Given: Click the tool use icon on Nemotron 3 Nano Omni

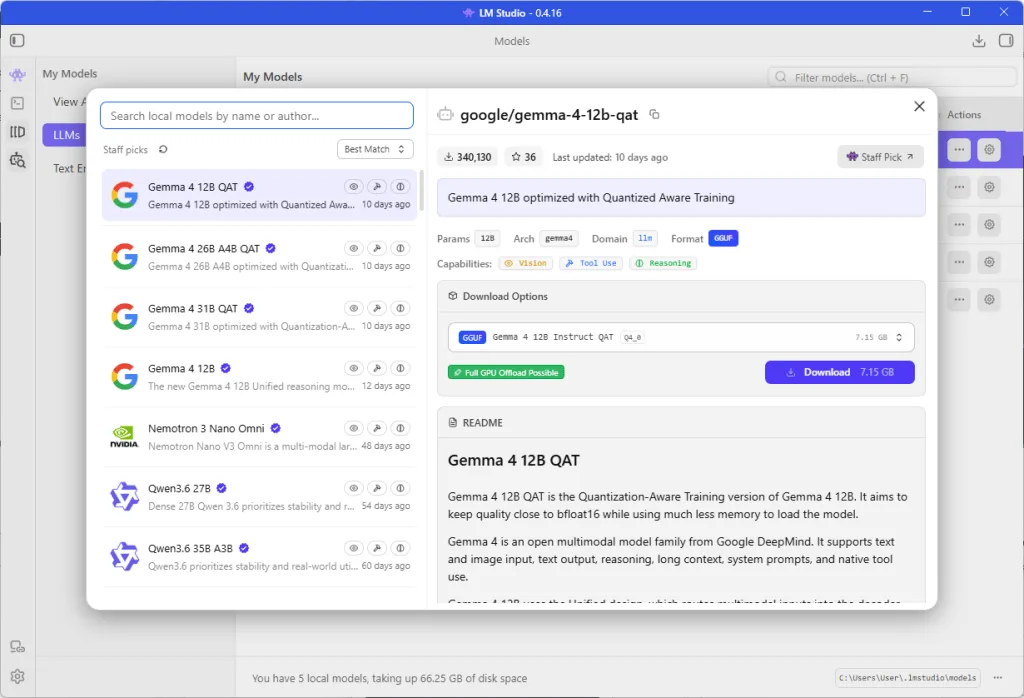Looking at the screenshot, I should tap(377, 428).
